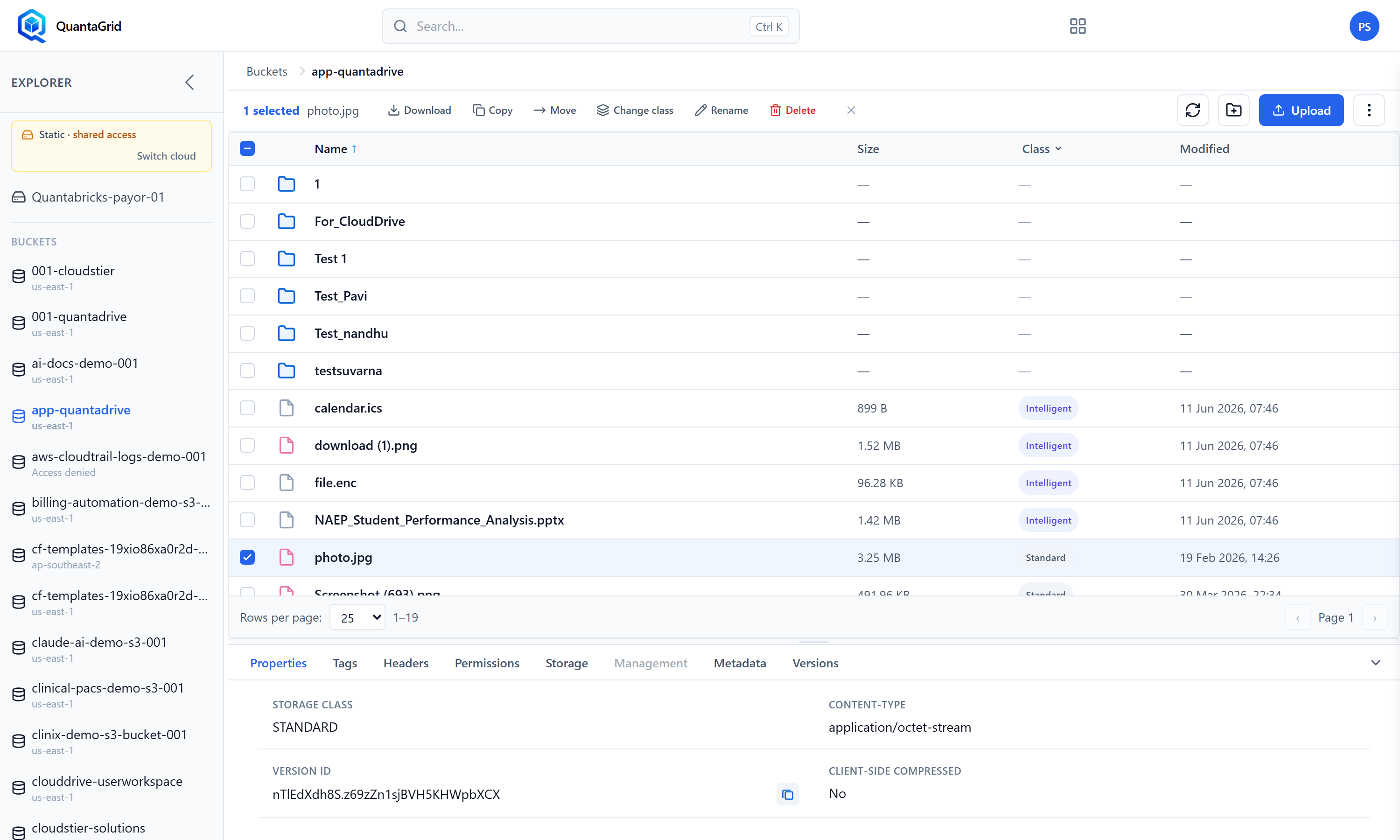Check the box for calendar.ics
This screenshot has width=1400, height=840.
(247, 407)
